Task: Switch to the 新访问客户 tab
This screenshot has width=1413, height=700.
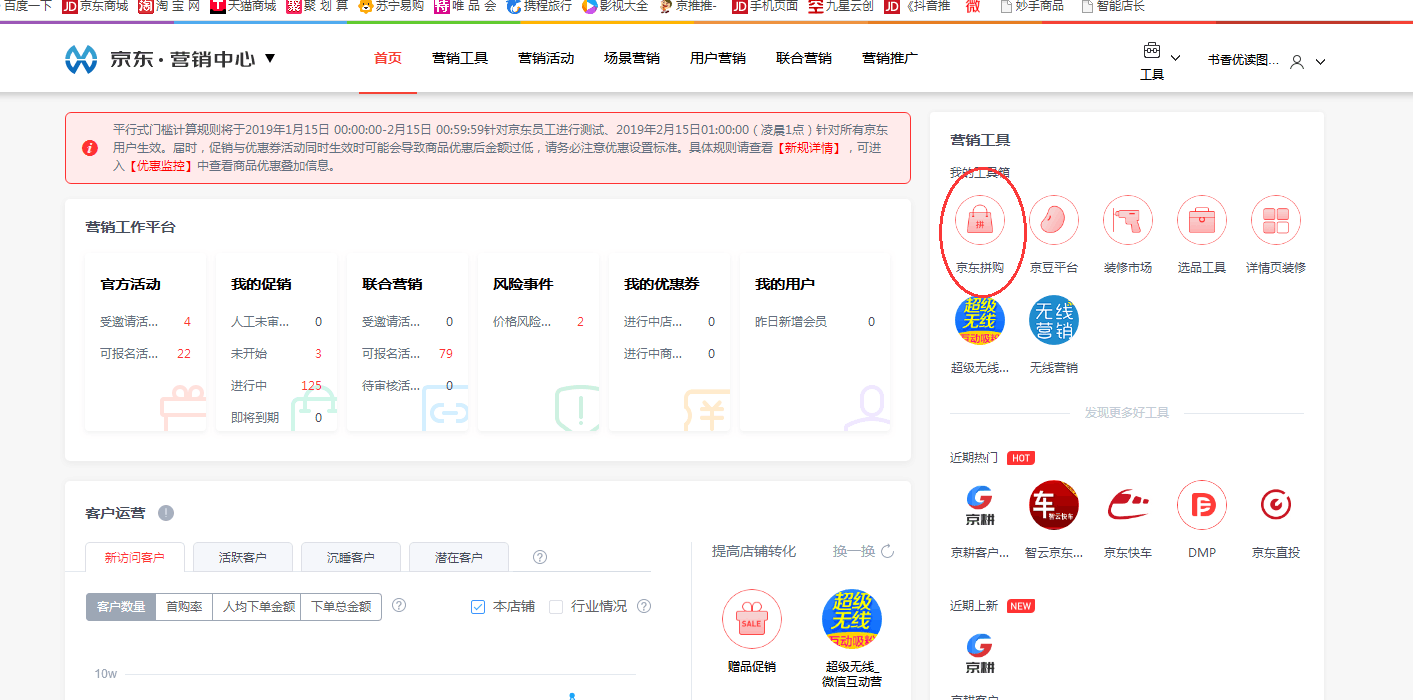Action: click(135, 557)
